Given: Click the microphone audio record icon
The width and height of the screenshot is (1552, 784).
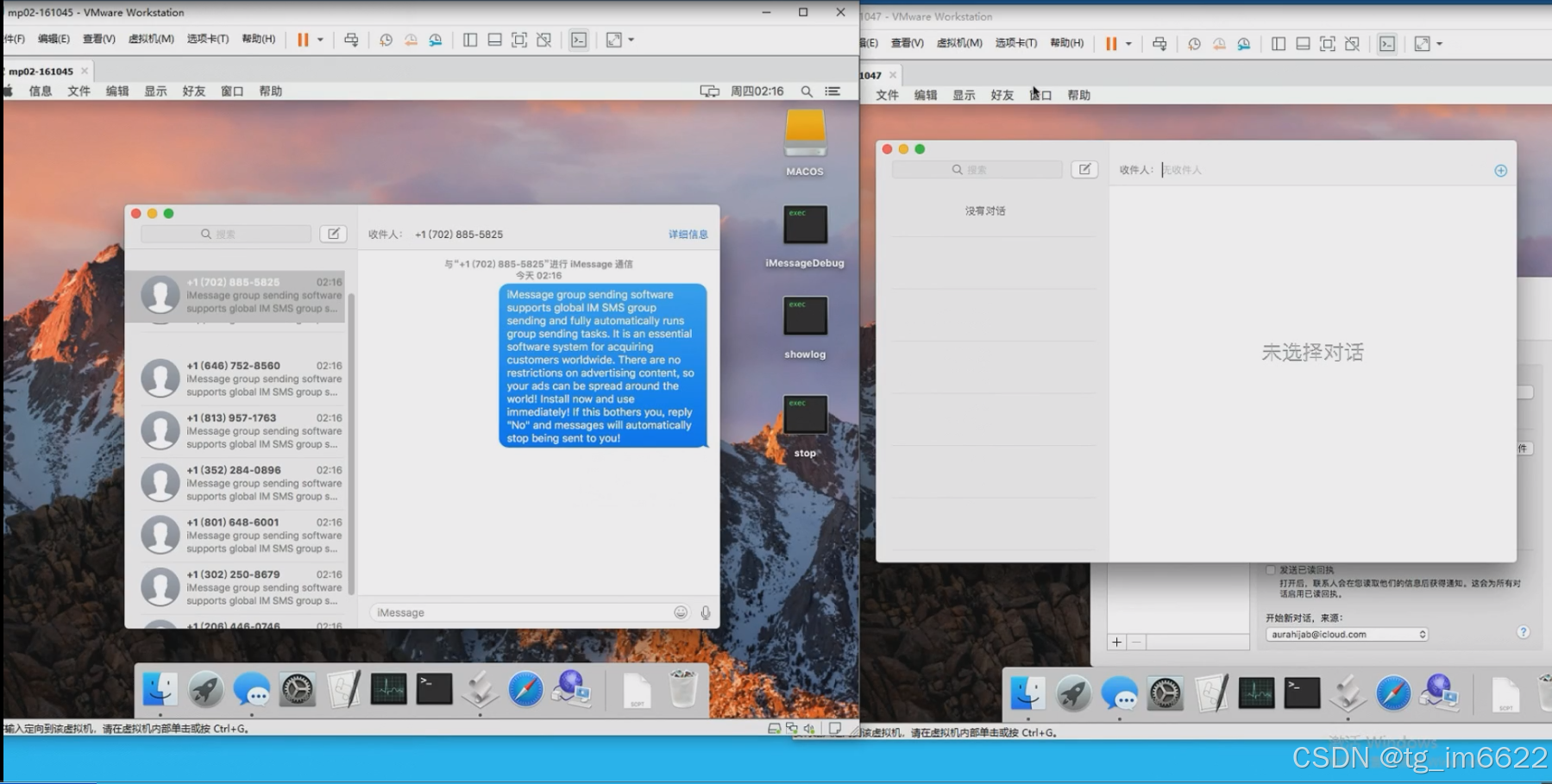Looking at the screenshot, I should tap(706, 612).
